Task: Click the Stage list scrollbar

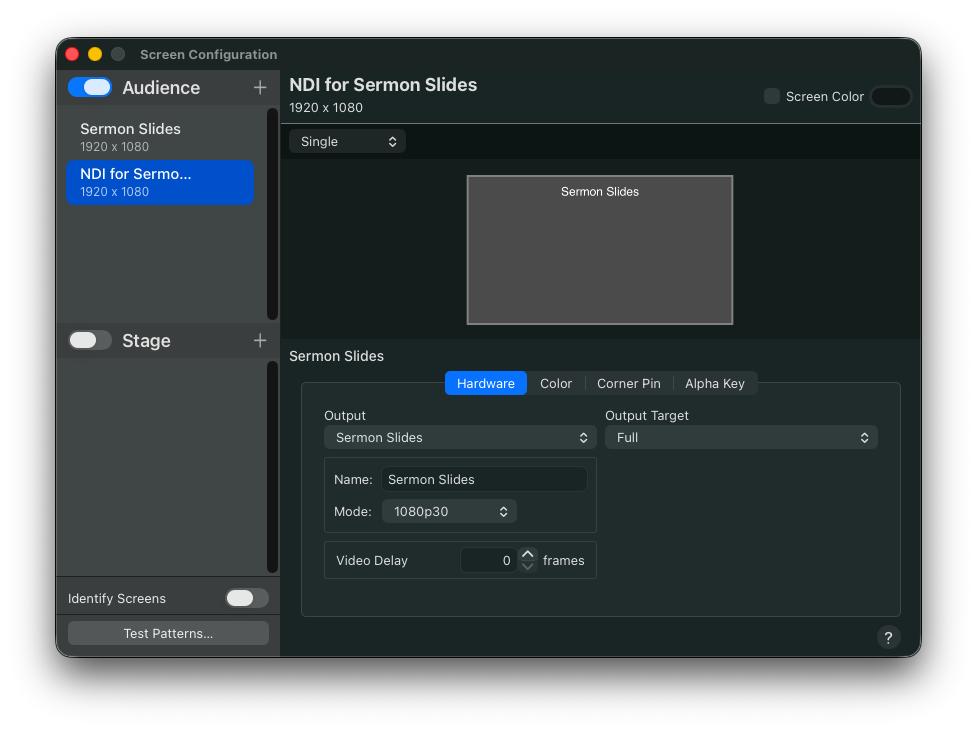Action: 272,467
